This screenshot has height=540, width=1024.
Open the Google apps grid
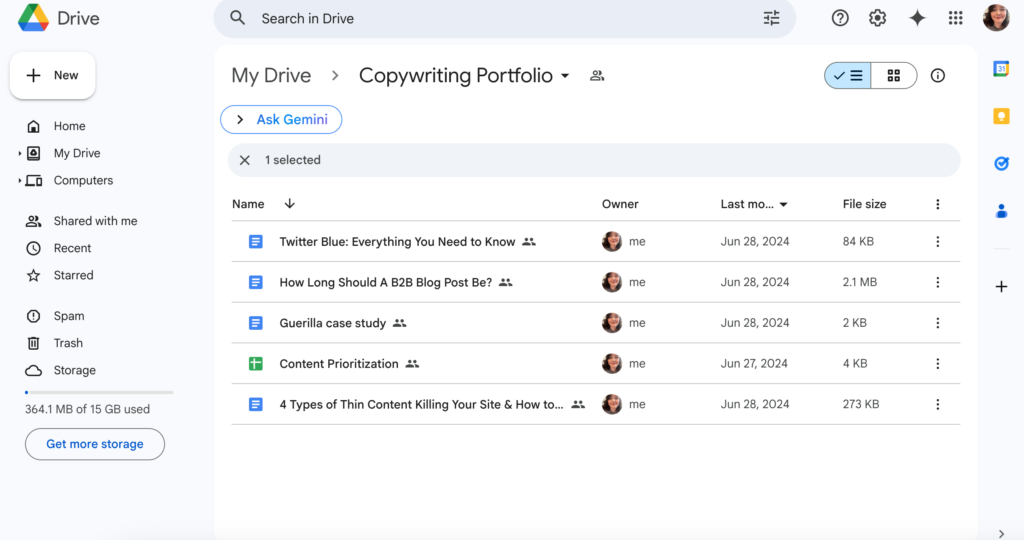point(955,18)
